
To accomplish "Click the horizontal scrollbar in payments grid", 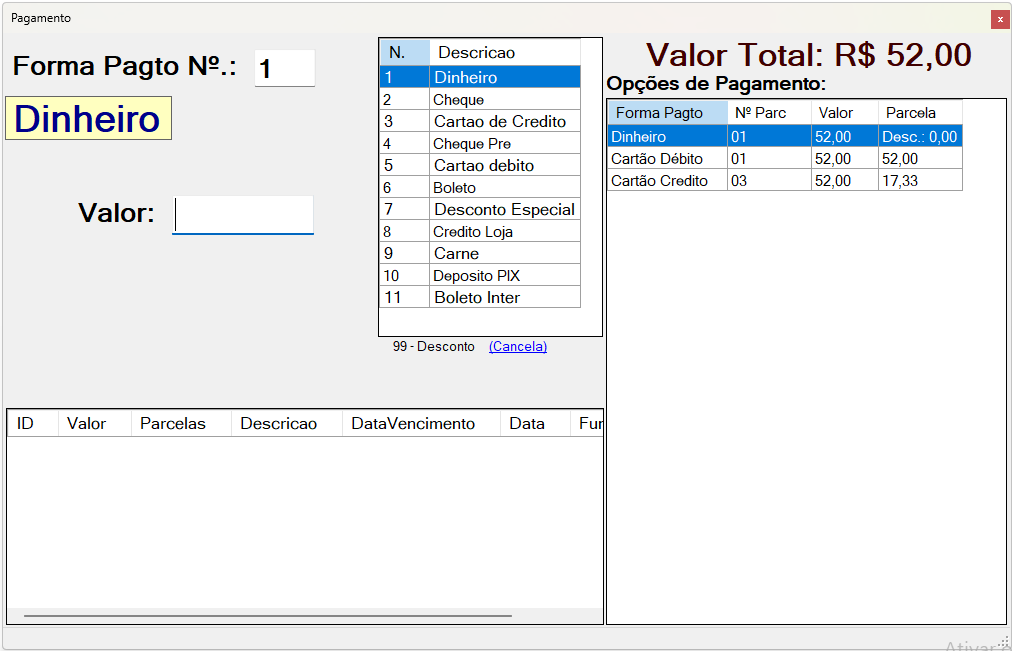I will click(268, 616).
